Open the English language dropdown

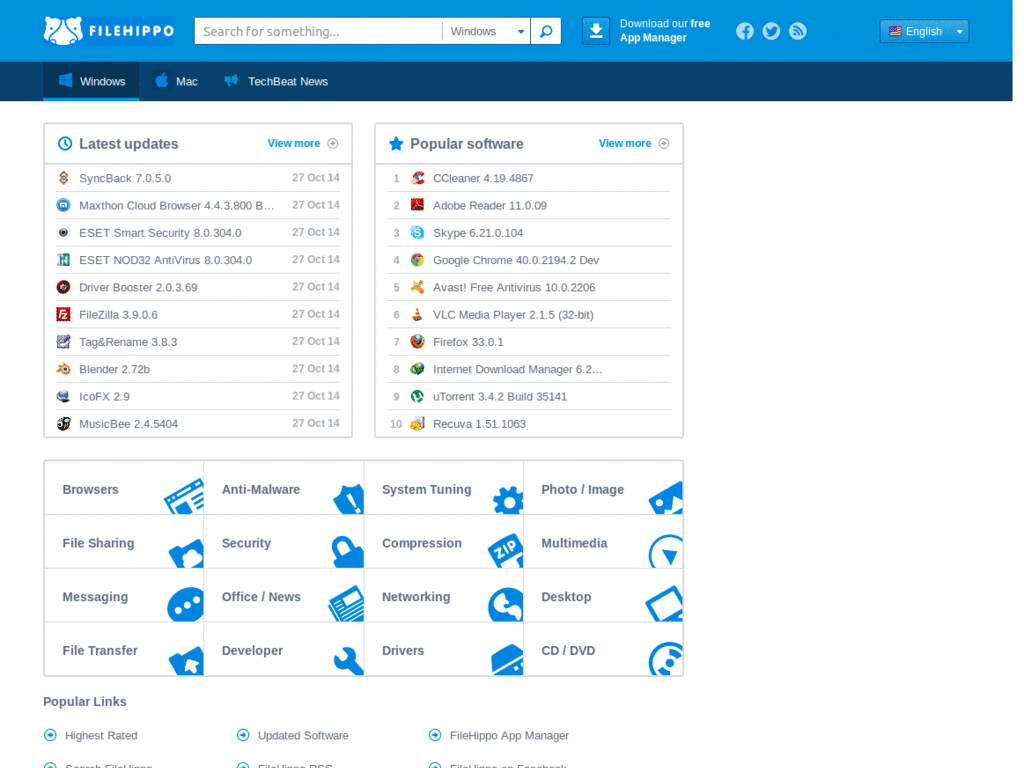(923, 31)
